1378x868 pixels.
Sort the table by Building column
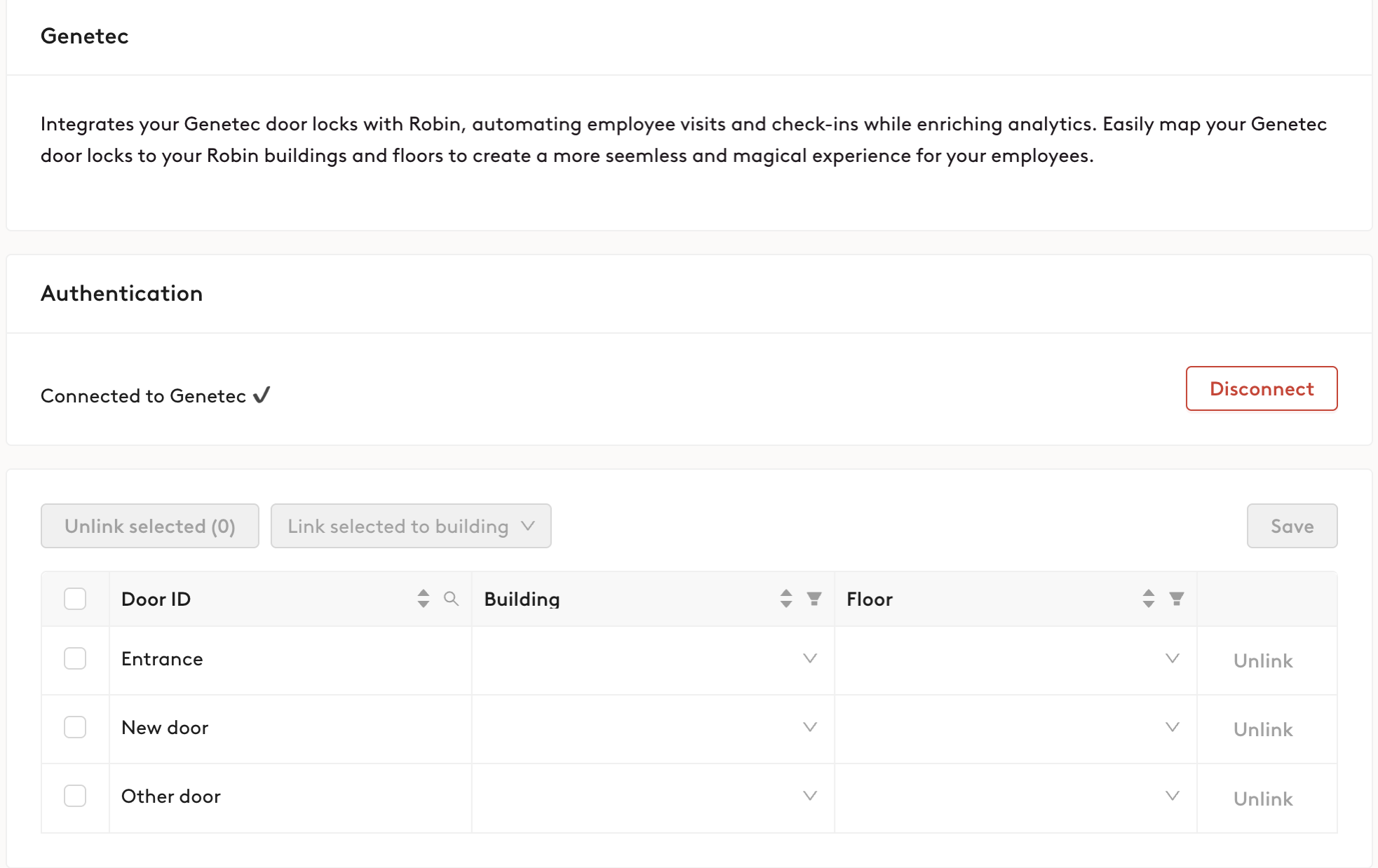click(x=785, y=599)
